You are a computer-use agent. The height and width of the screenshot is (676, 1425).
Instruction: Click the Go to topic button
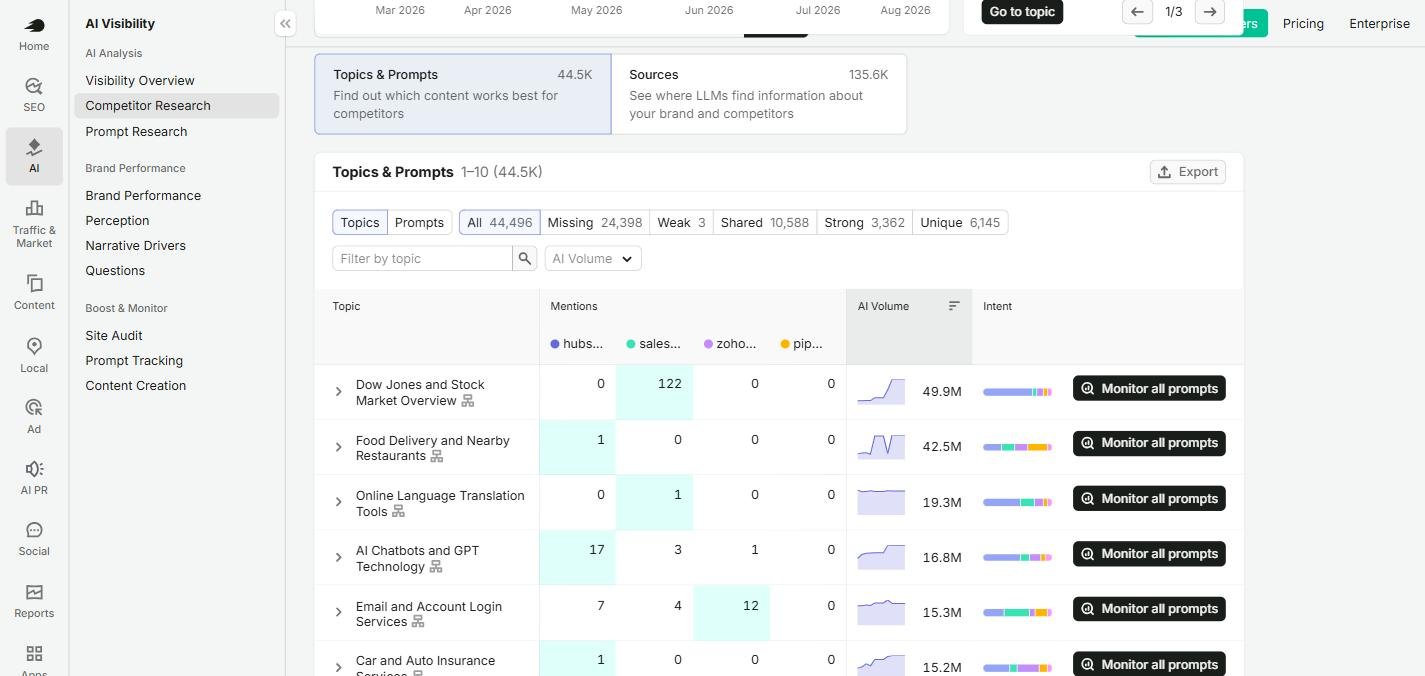click(x=1022, y=12)
